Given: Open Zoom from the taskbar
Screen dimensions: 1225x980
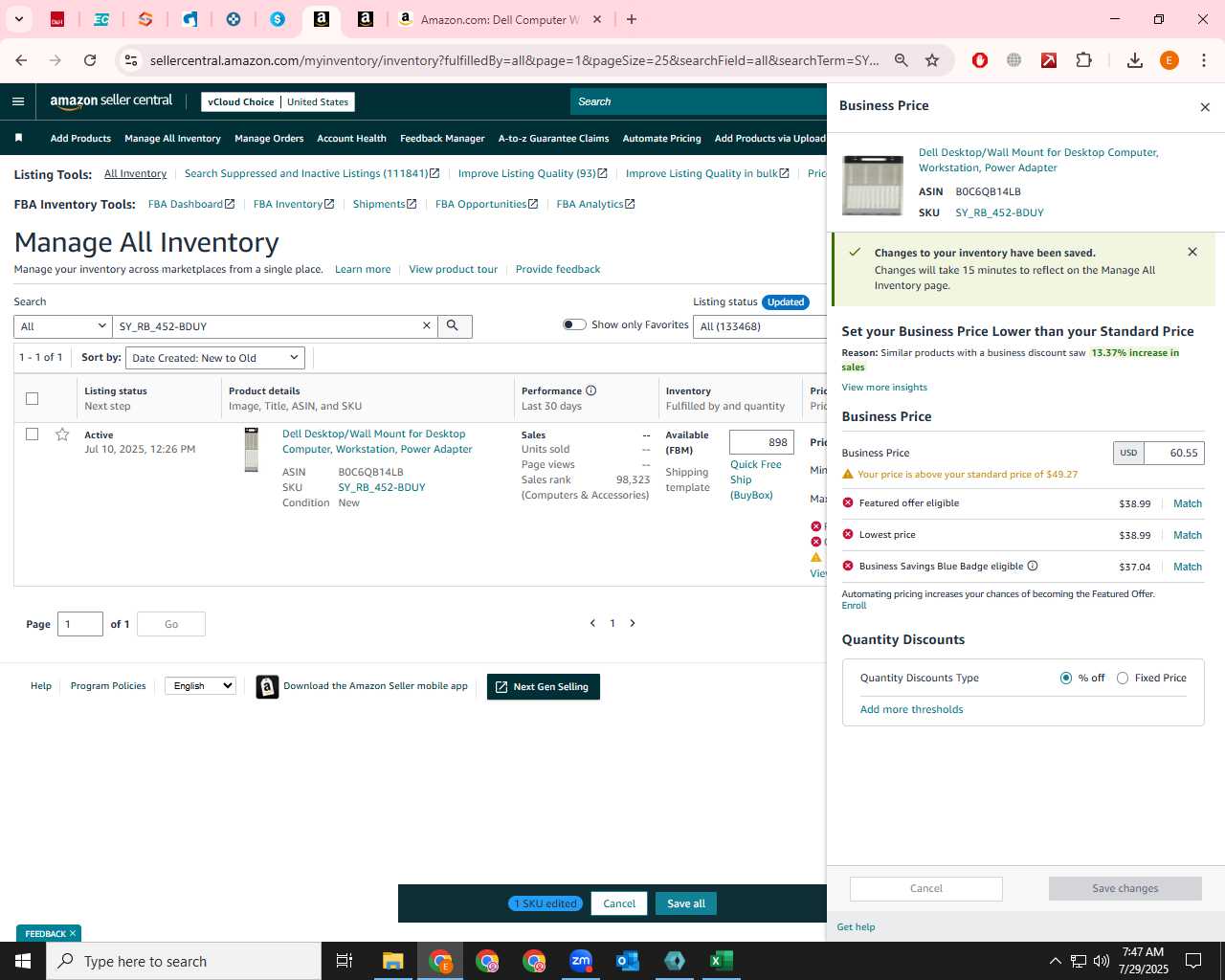Looking at the screenshot, I should [x=581, y=961].
